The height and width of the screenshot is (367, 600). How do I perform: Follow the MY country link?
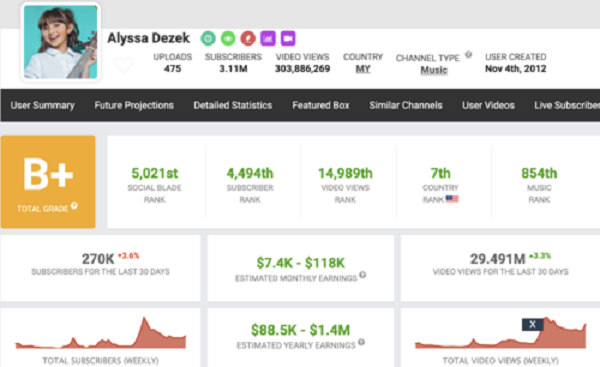coord(363,69)
